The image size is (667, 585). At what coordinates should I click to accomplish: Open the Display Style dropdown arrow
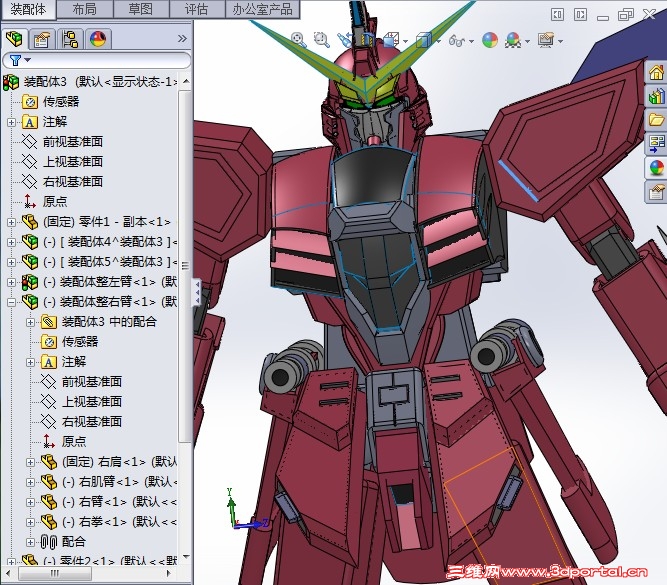click(x=439, y=41)
